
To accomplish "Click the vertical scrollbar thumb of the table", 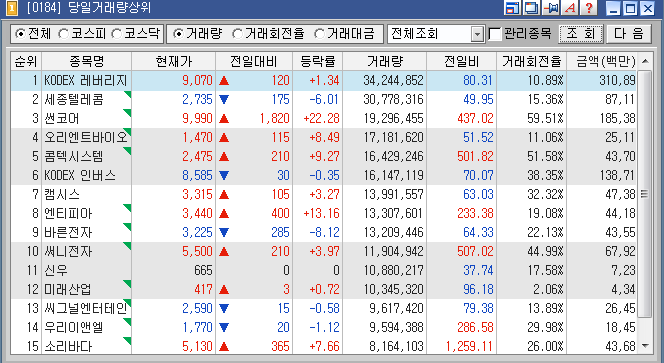I will tap(645, 194).
